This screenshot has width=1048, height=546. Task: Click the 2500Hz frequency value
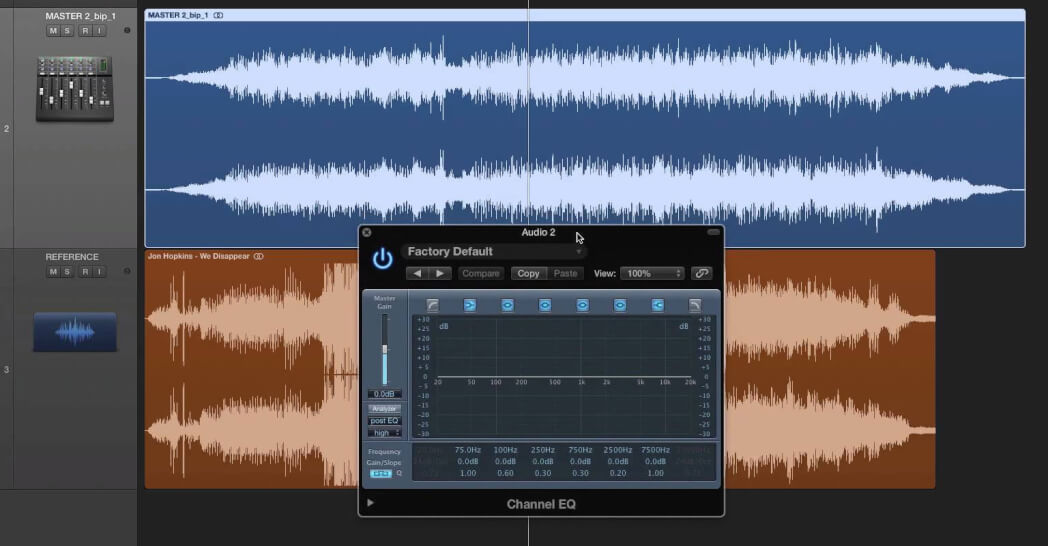click(x=618, y=450)
